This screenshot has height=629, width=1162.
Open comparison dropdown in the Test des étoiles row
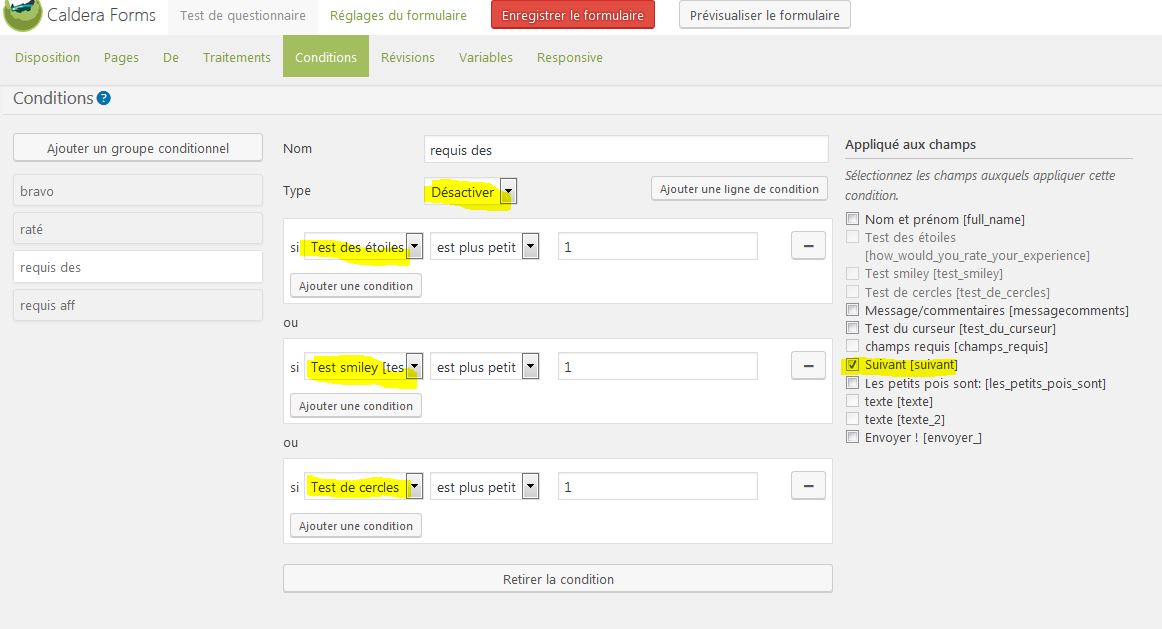[x=484, y=247]
